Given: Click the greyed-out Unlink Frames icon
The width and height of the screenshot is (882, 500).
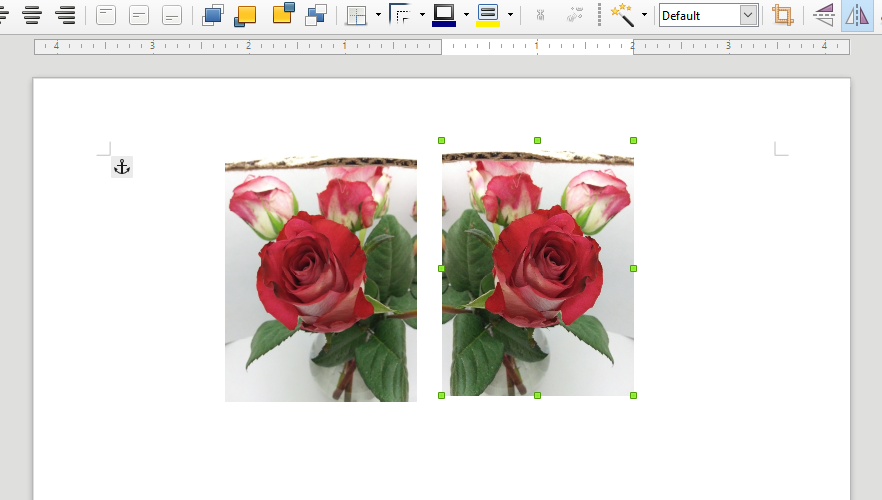Looking at the screenshot, I should [574, 15].
